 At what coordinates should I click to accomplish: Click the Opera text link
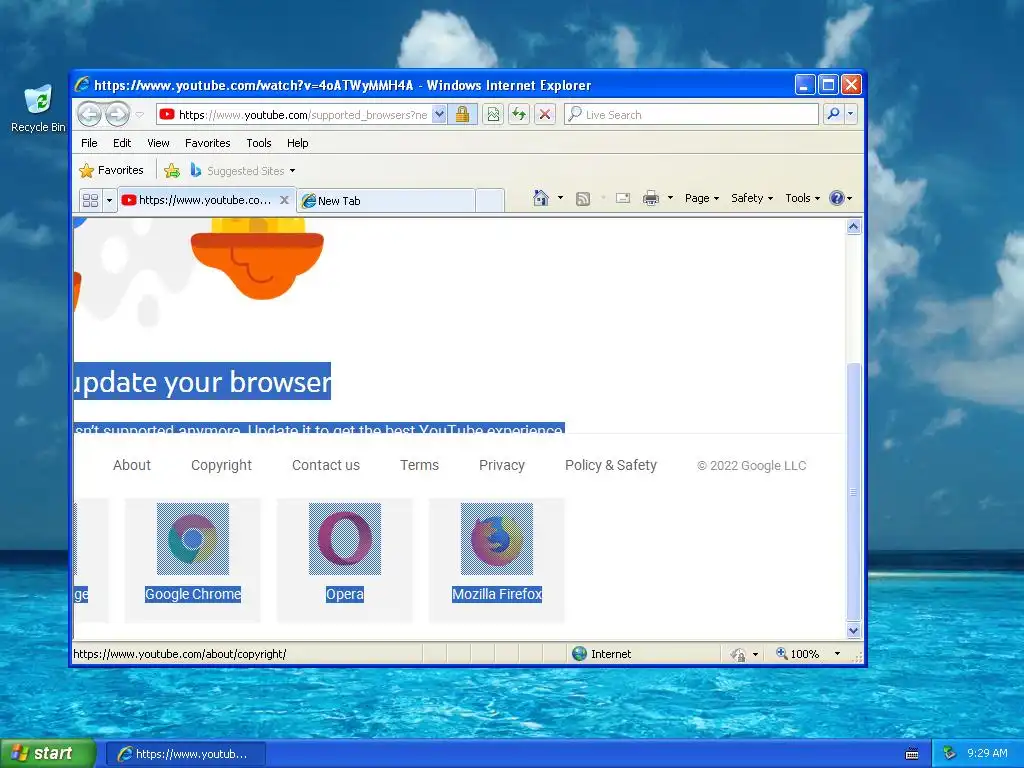[345, 594]
